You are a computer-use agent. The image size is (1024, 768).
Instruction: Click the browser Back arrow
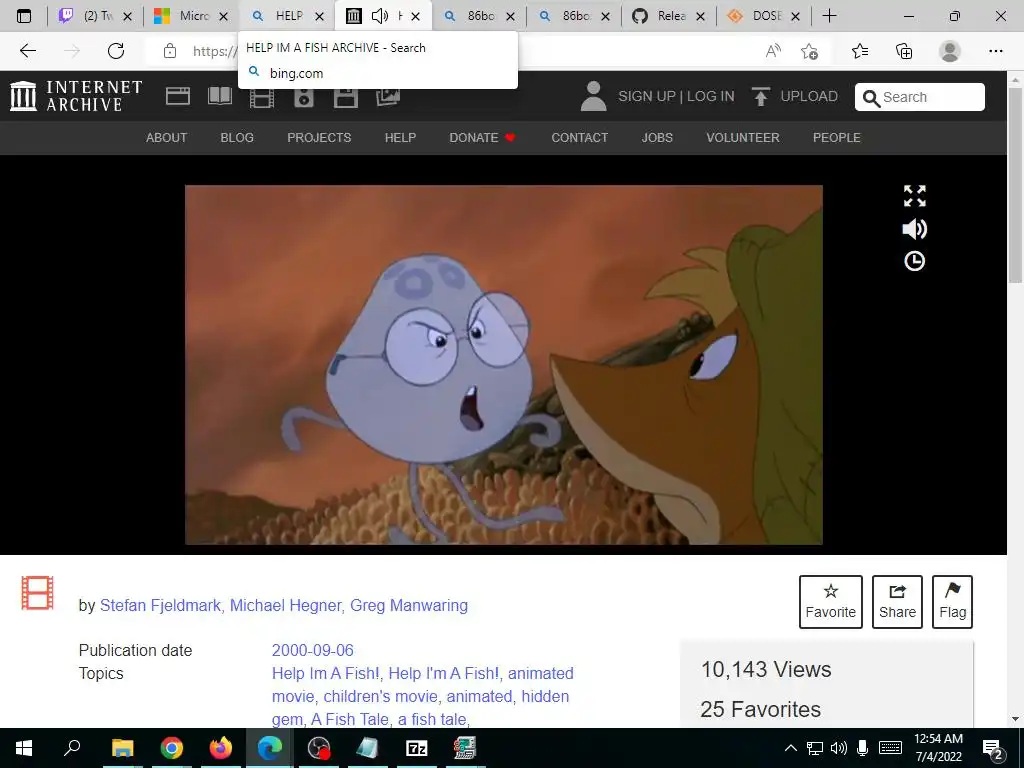(x=27, y=51)
